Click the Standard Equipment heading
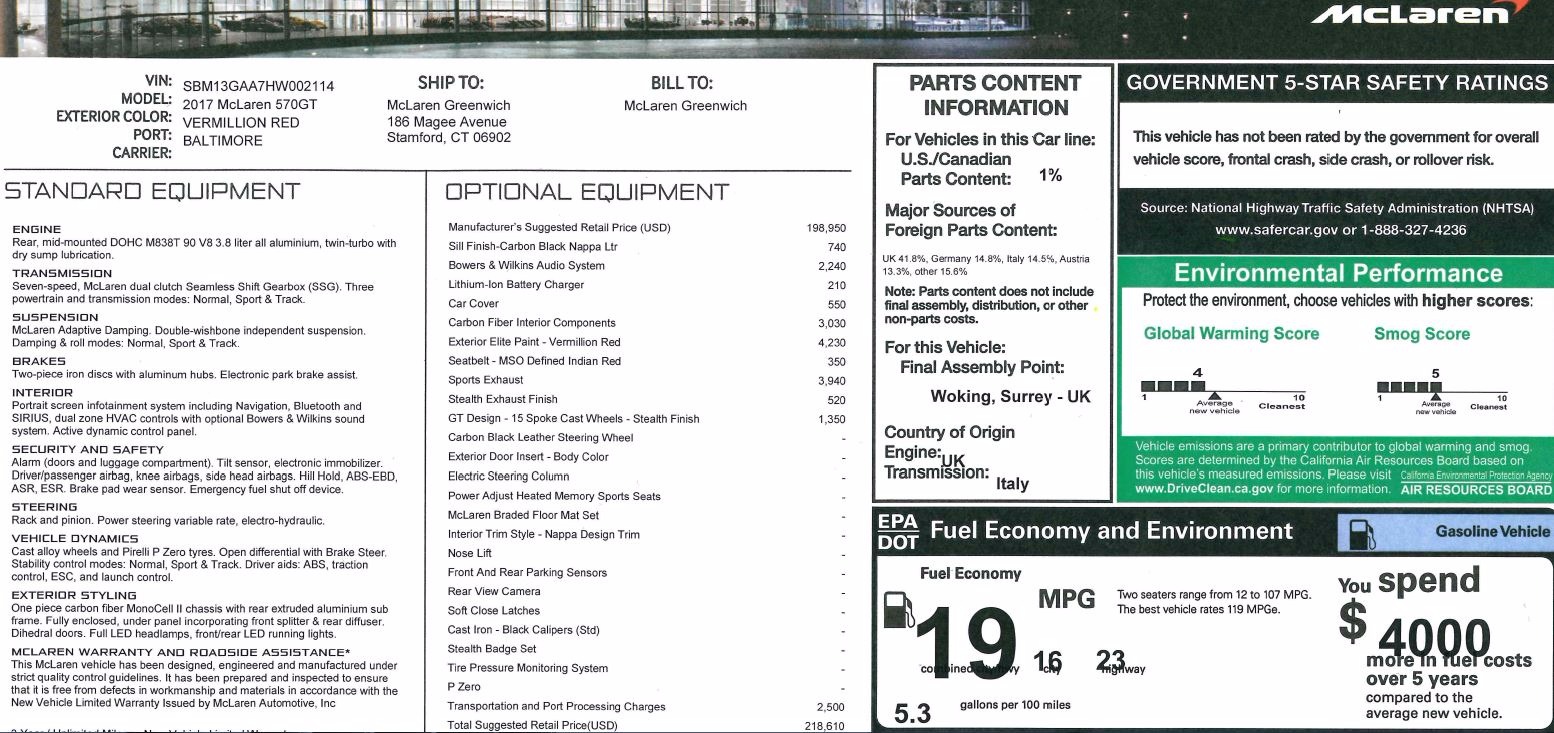Screen dimensions: 1554x733 point(152,191)
